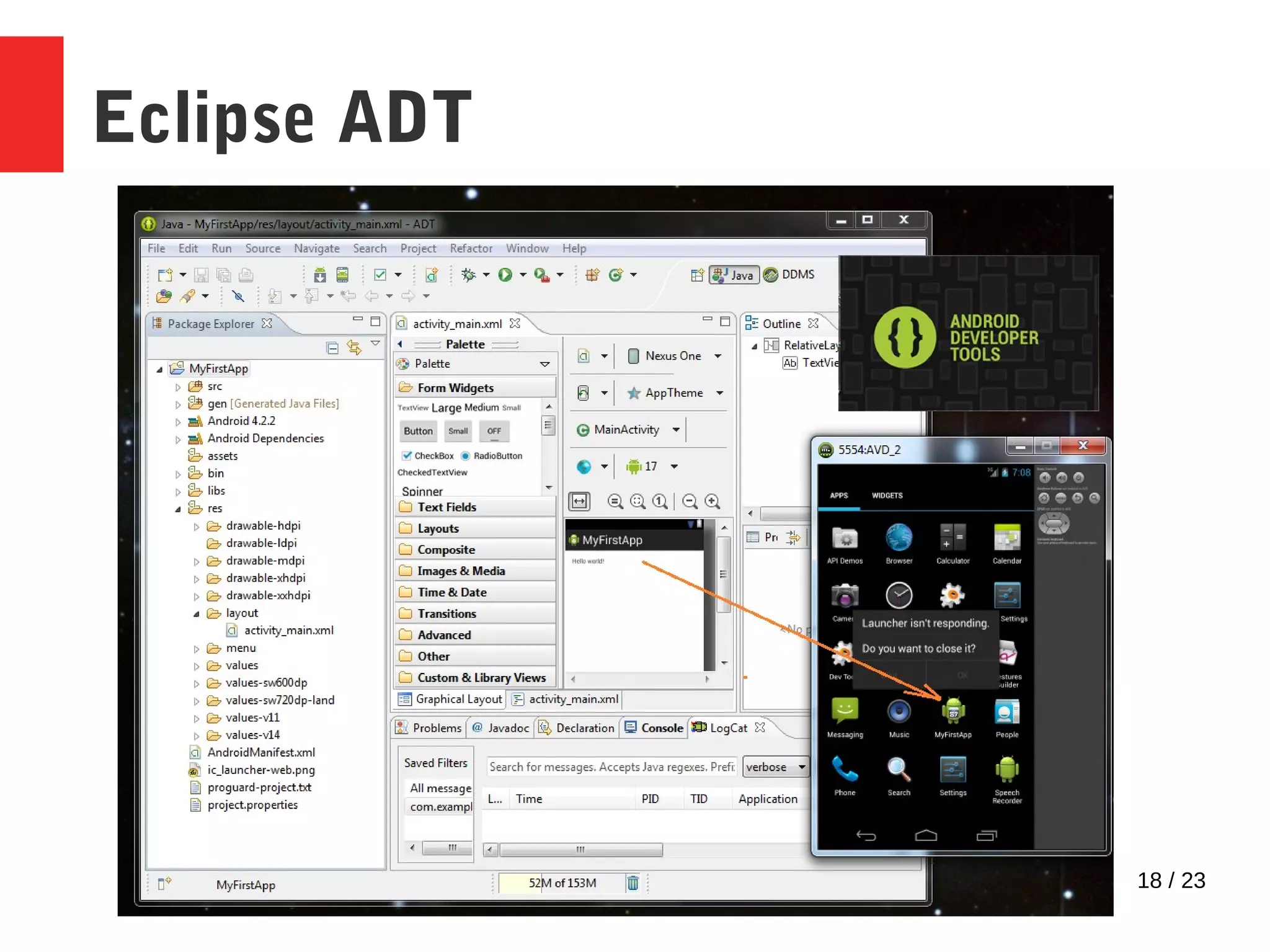Open the AppTheme dropdown

(x=675, y=393)
